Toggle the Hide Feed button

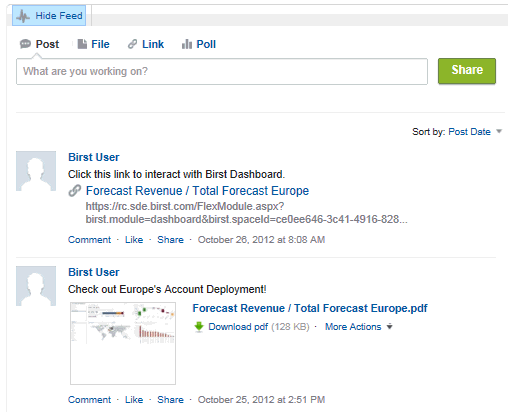[x=49, y=15]
